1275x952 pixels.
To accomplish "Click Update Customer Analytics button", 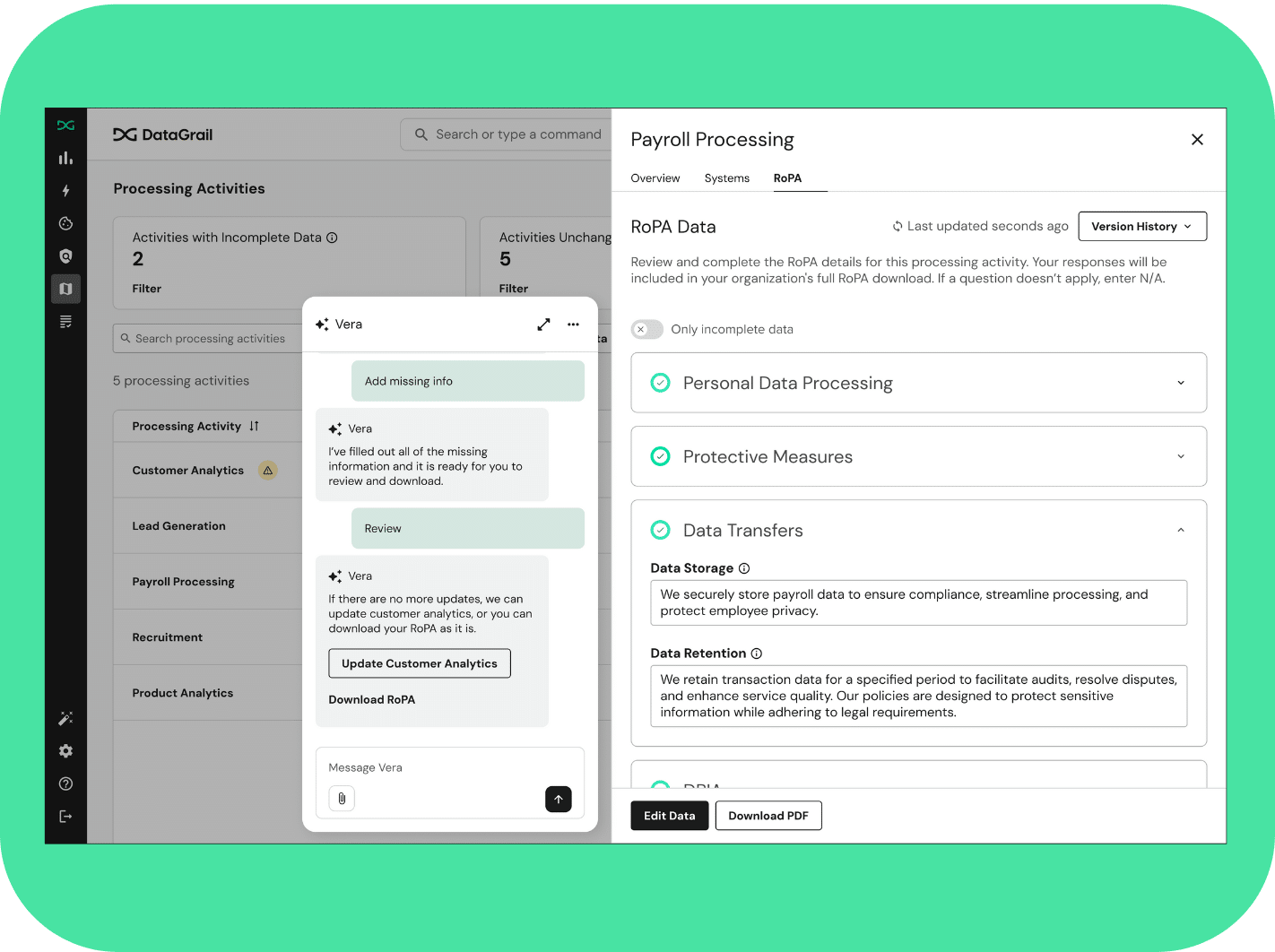I will pos(419,663).
